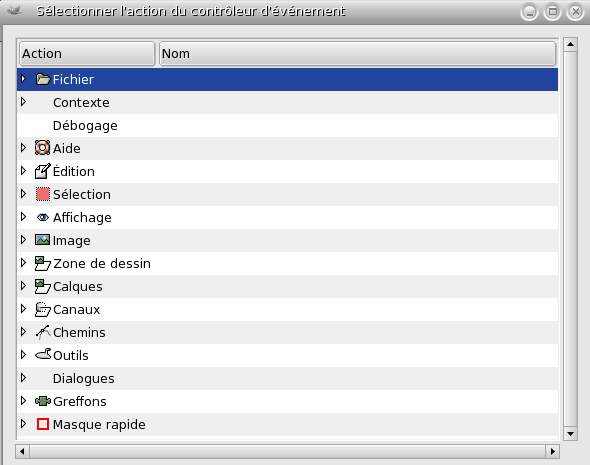Click the vertical scrollbar down arrow
The image size is (590, 465).
[x=570, y=434]
